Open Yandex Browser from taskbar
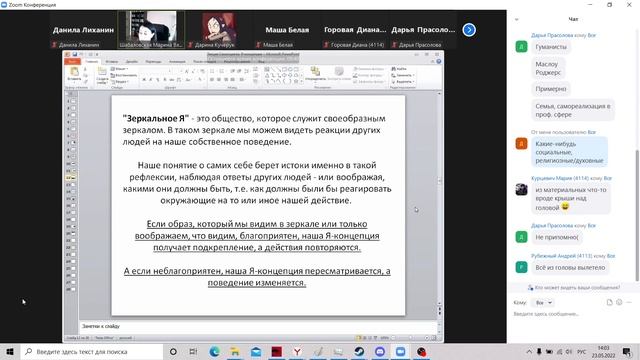640x360 pixels. point(297,352)
